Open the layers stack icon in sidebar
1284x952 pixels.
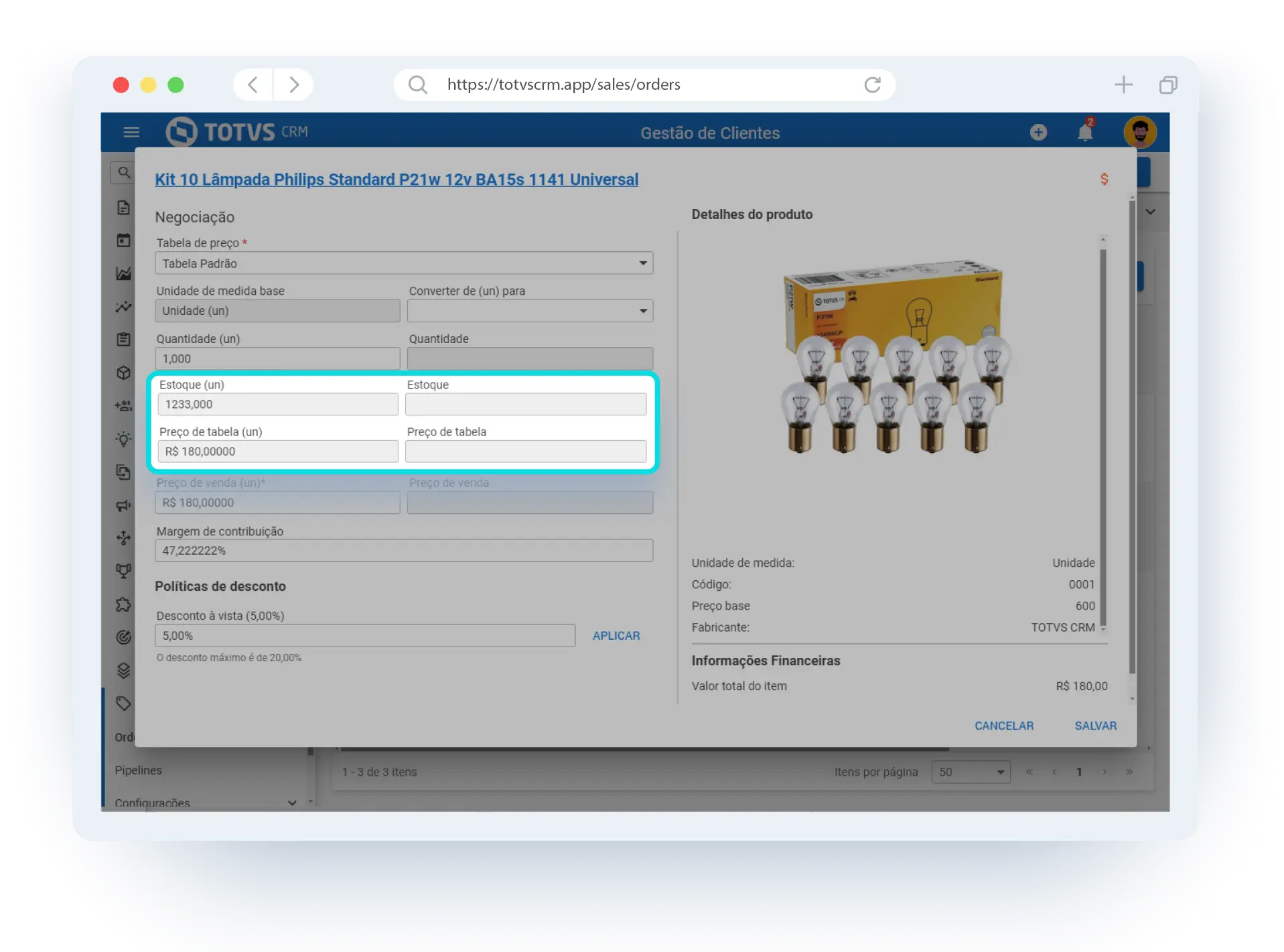(x=124, y=670)
